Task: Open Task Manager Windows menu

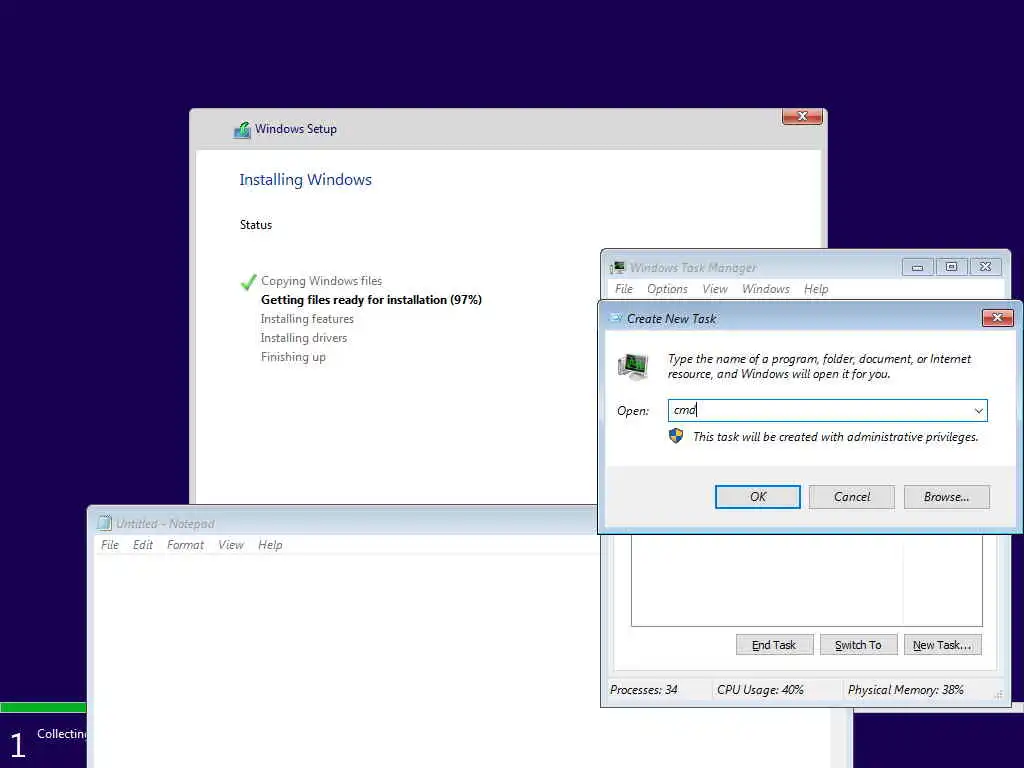Action: 765,289
